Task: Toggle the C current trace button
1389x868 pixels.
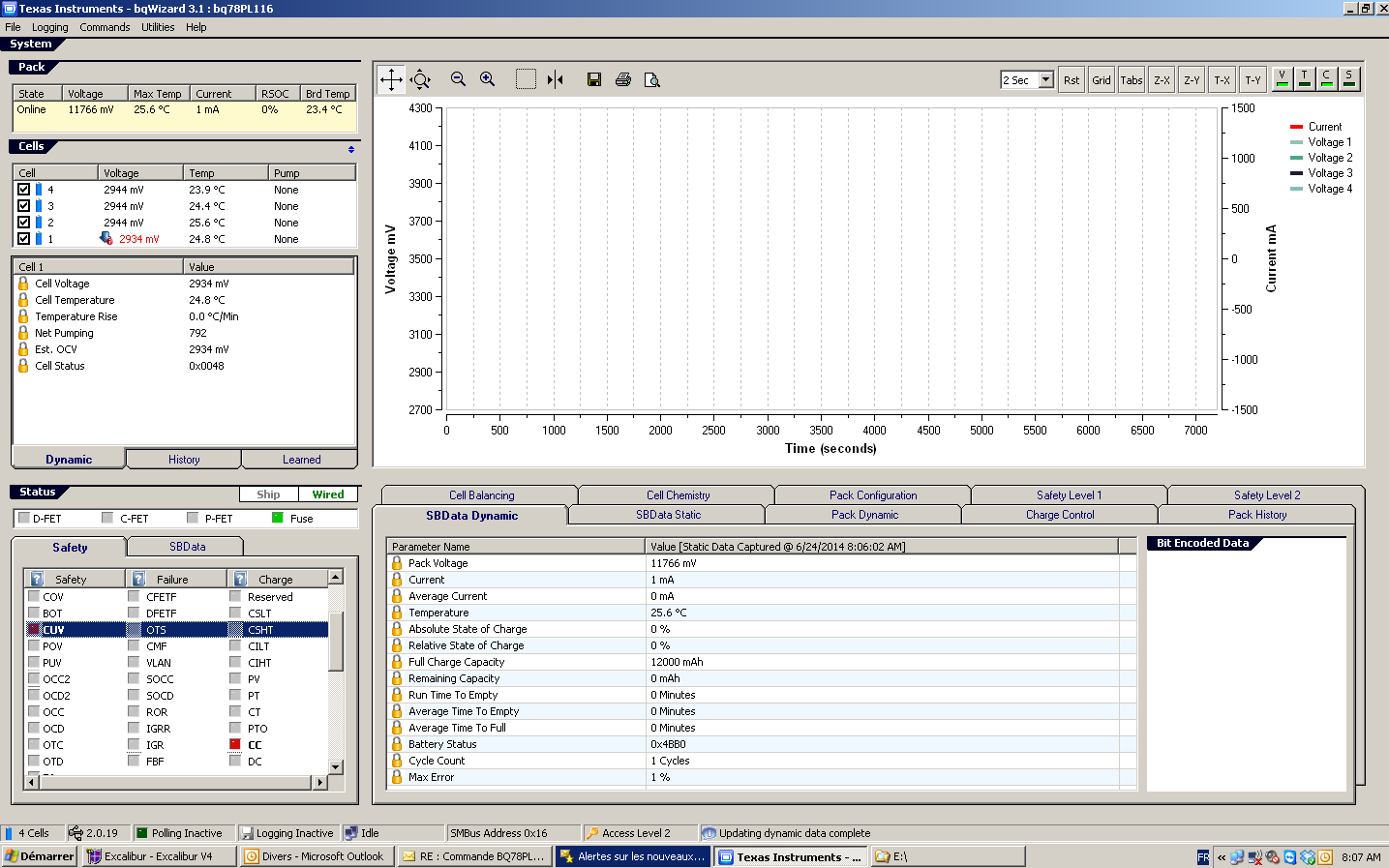Action: point(1326,78)
